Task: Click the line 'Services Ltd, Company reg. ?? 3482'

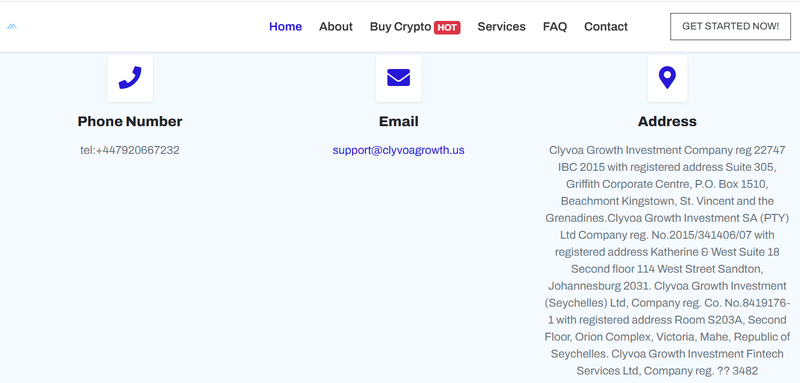Action: [x=667, y=371]
